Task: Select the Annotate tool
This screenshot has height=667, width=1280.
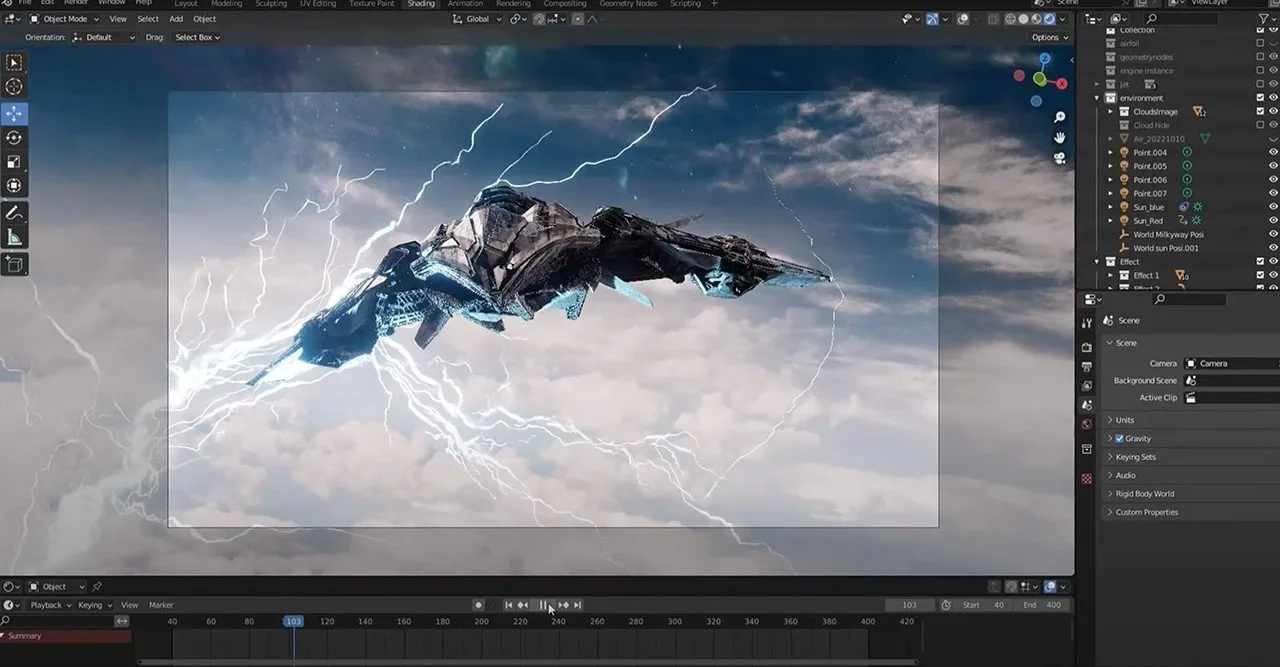Action: (14, 213)
